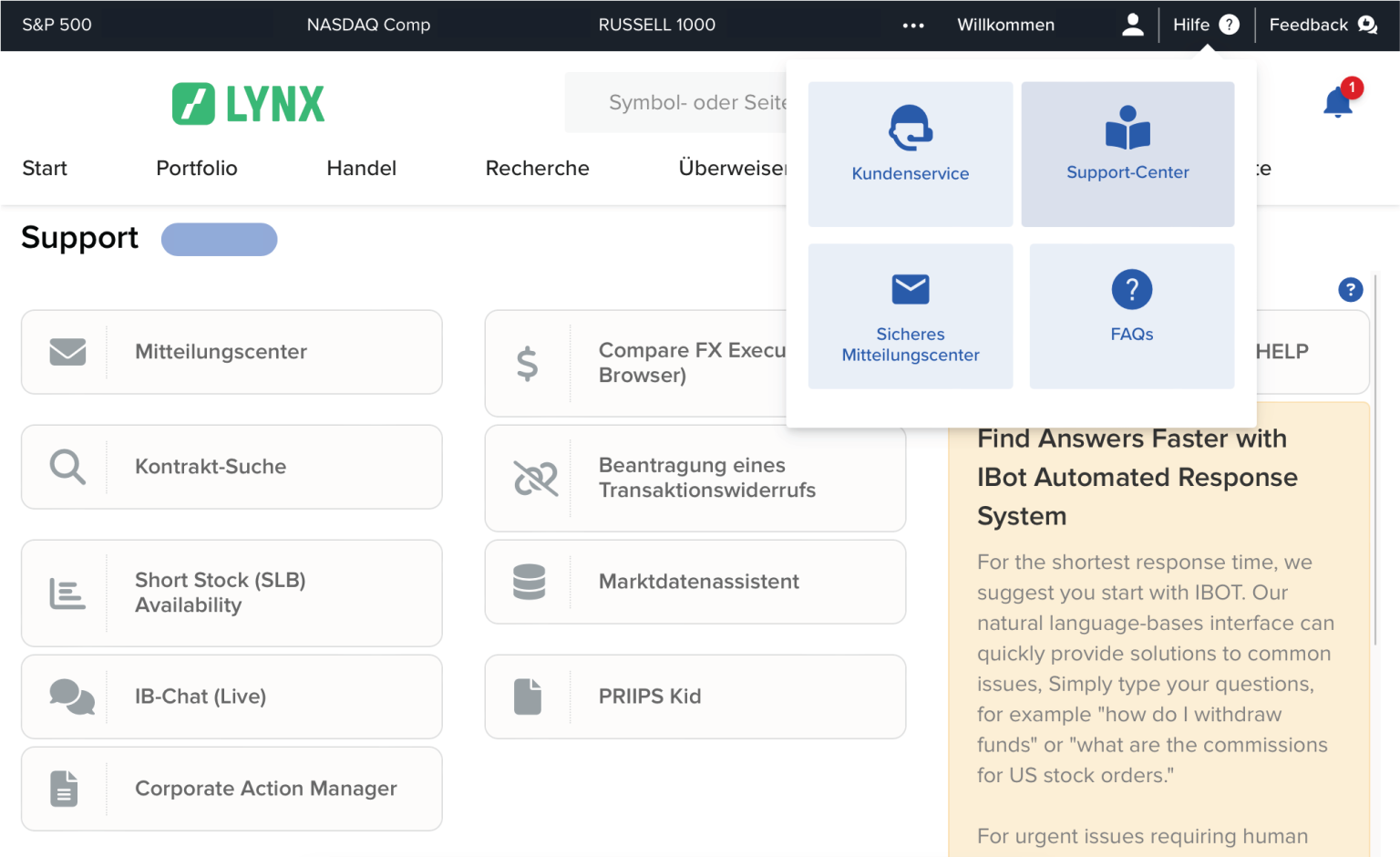Click the Hilfe label in top bar
Viewport: 1400px width, 857px height.
coord(1191,25)
